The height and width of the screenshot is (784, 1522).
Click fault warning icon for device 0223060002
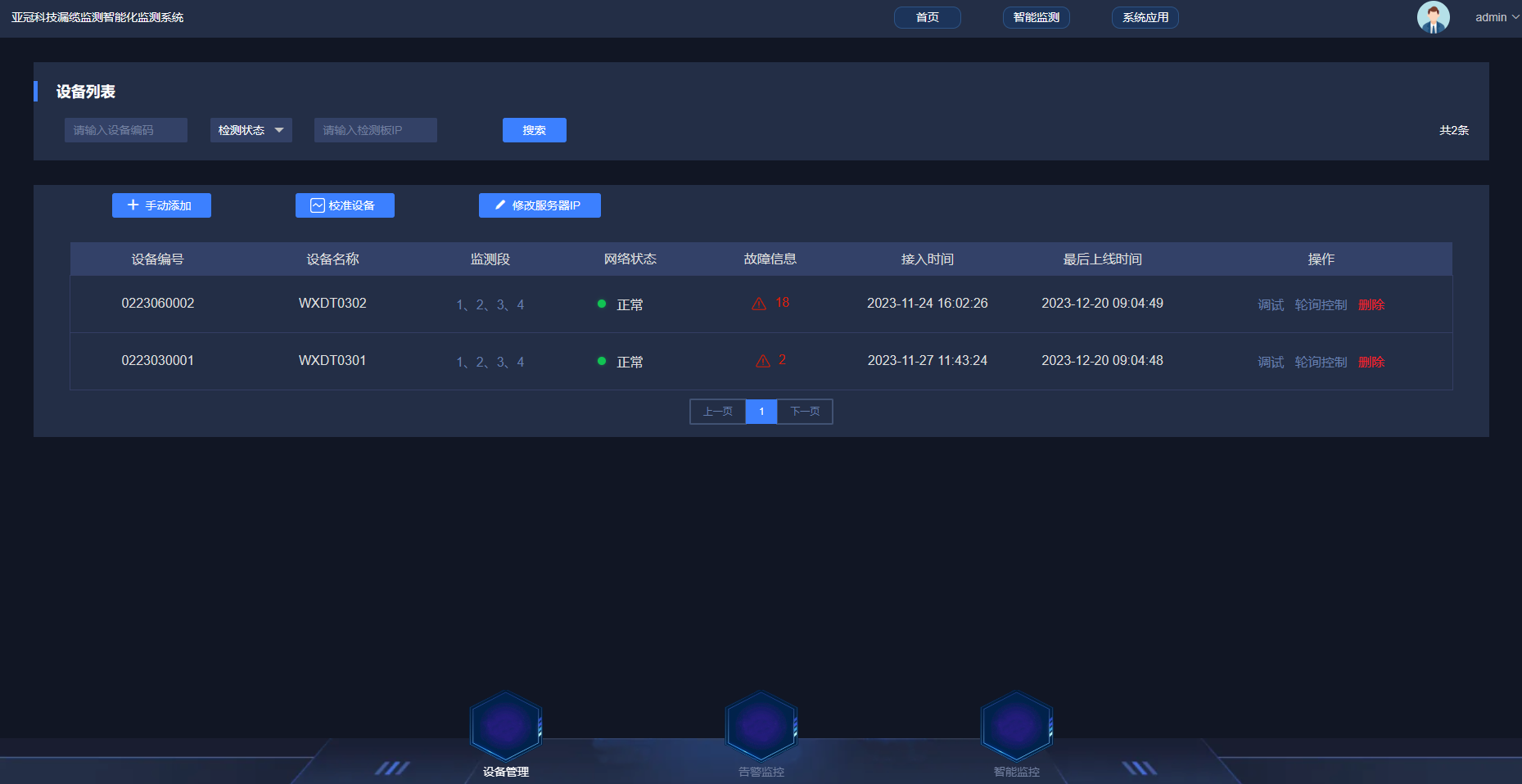tap(759, 304)
